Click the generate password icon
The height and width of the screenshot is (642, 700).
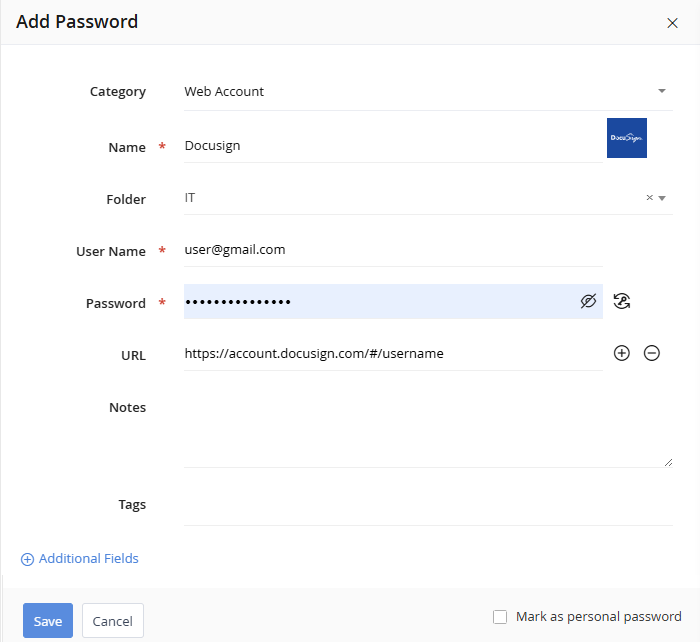[x=622, y=301]
